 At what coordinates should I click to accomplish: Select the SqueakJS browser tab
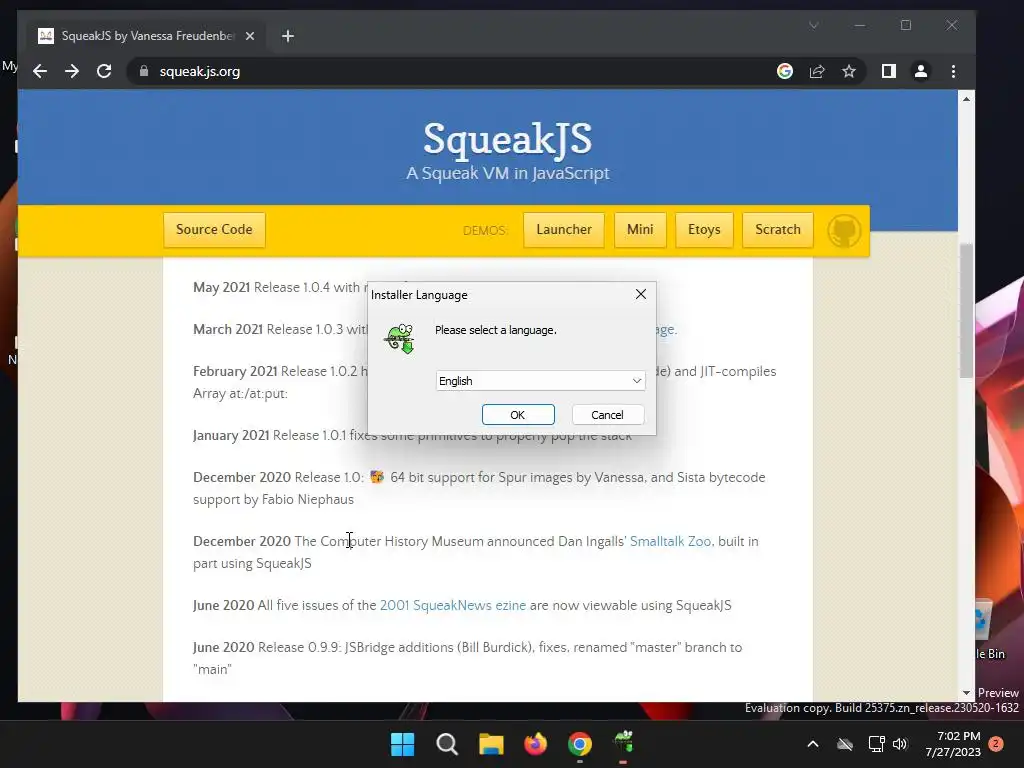click(x=146, y=36)
